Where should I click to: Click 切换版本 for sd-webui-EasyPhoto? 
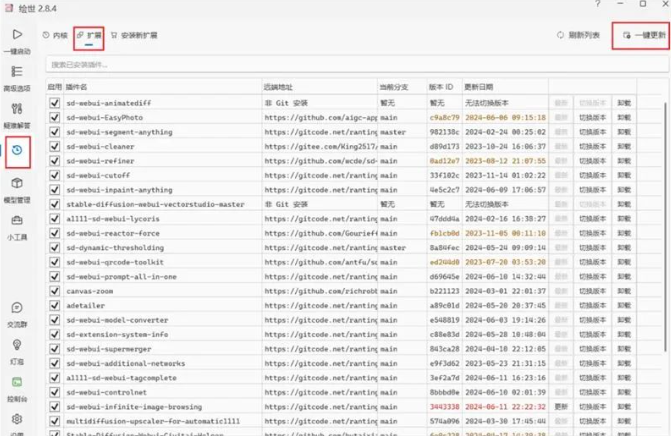[593, 117]
